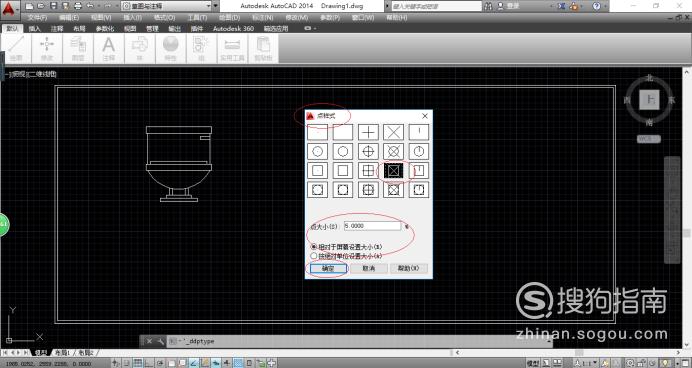This screenshot has height=368, width=692.
Task: Toggle the 模型 model space status button
Action: point(534,363)
